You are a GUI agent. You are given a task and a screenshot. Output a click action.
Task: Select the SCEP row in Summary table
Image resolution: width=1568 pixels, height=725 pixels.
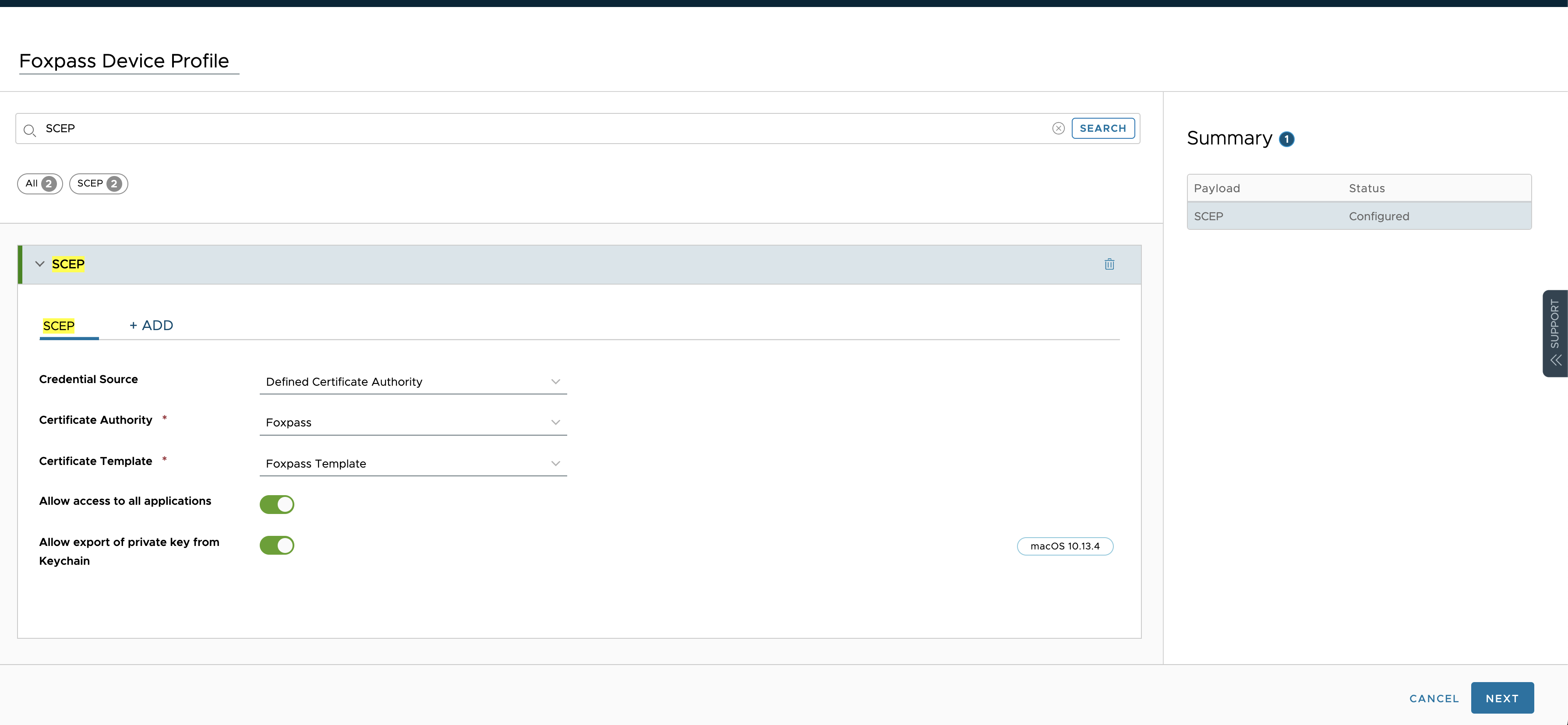click(1359, 217)
